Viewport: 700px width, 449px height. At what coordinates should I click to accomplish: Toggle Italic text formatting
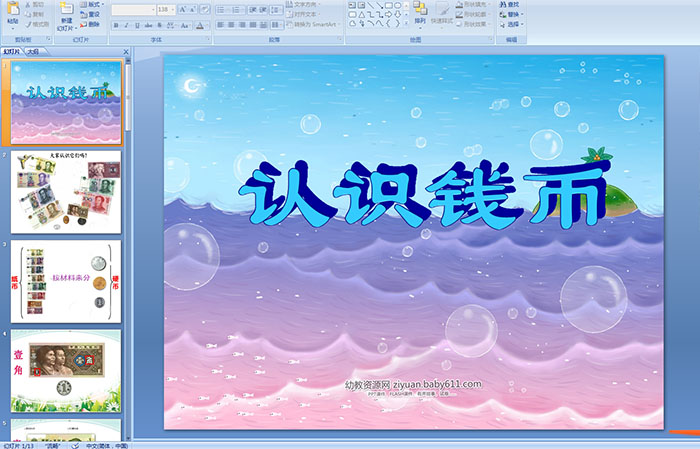[126, 24]
